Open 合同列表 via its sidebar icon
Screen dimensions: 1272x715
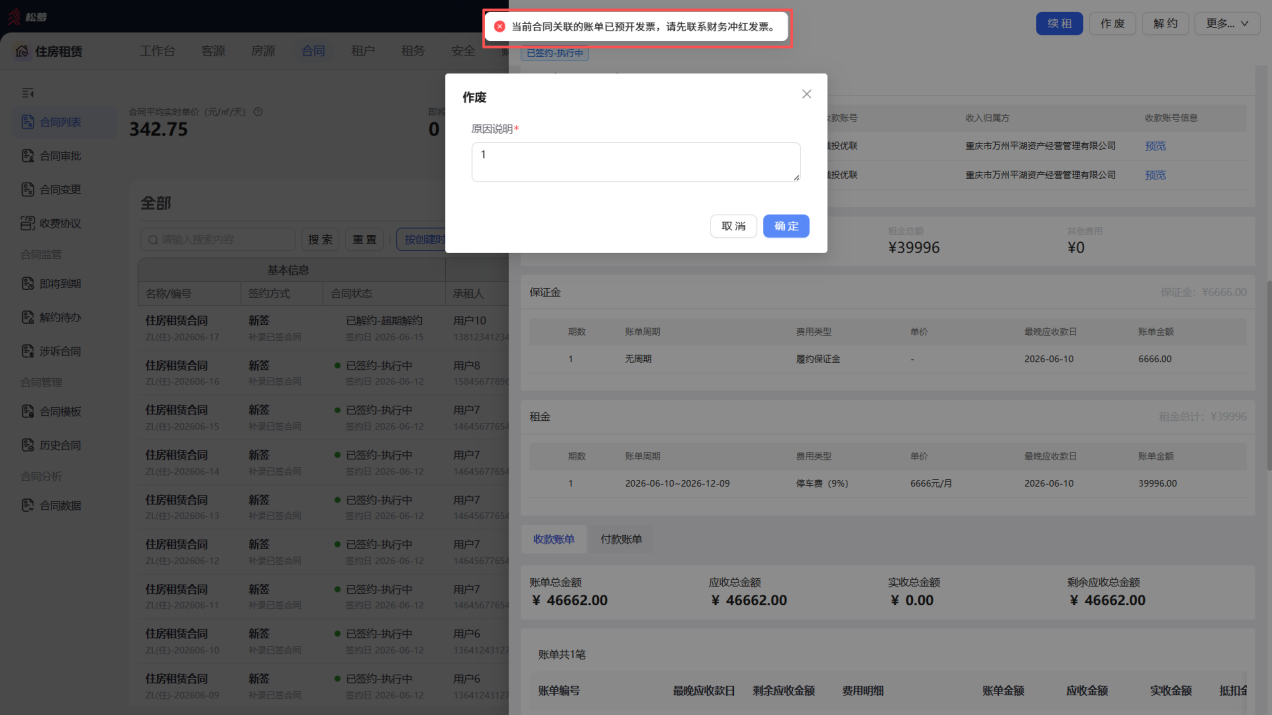pyautogui.click(x=28, y=122)
